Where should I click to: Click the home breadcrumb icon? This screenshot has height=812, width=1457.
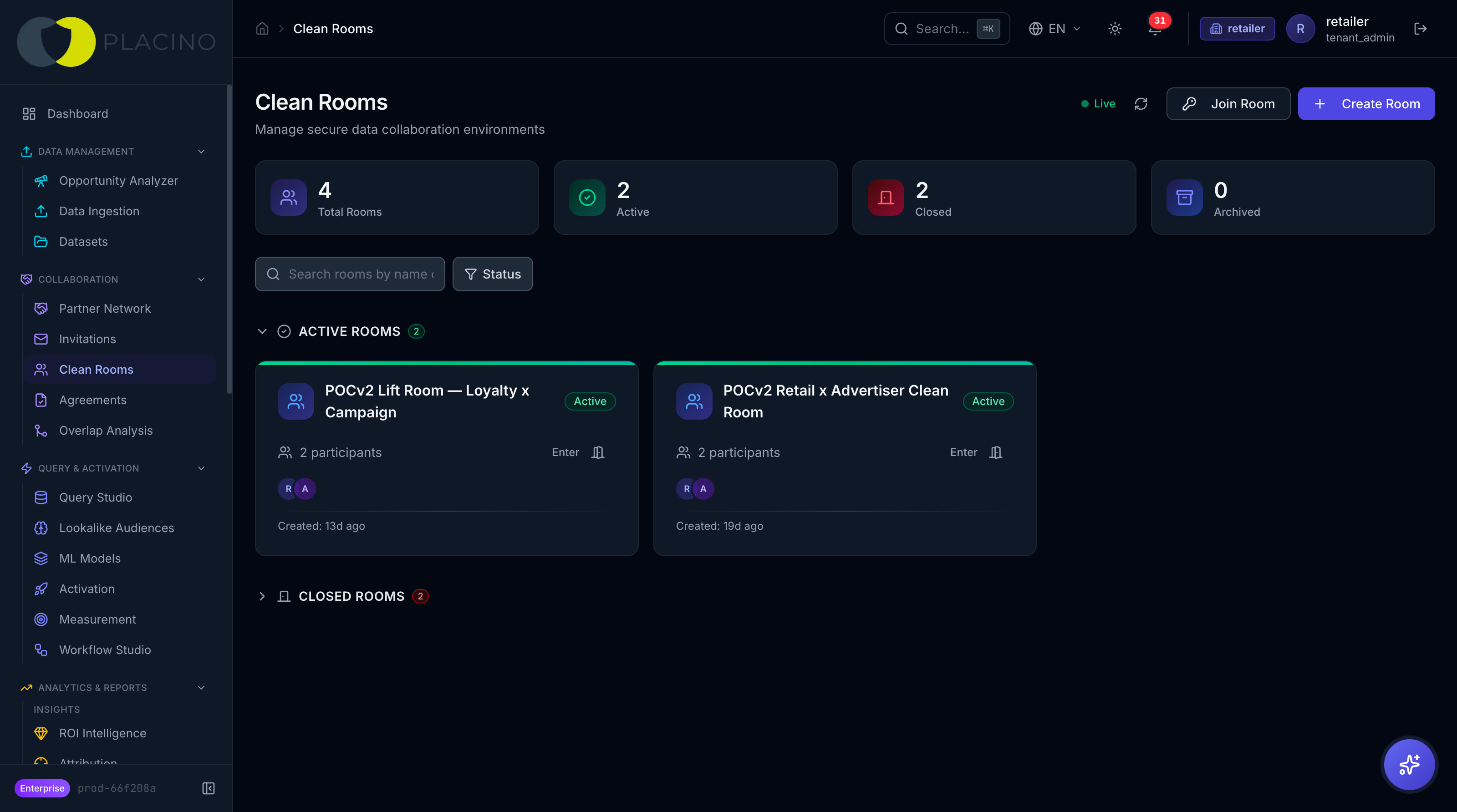(x=262, y=28)
